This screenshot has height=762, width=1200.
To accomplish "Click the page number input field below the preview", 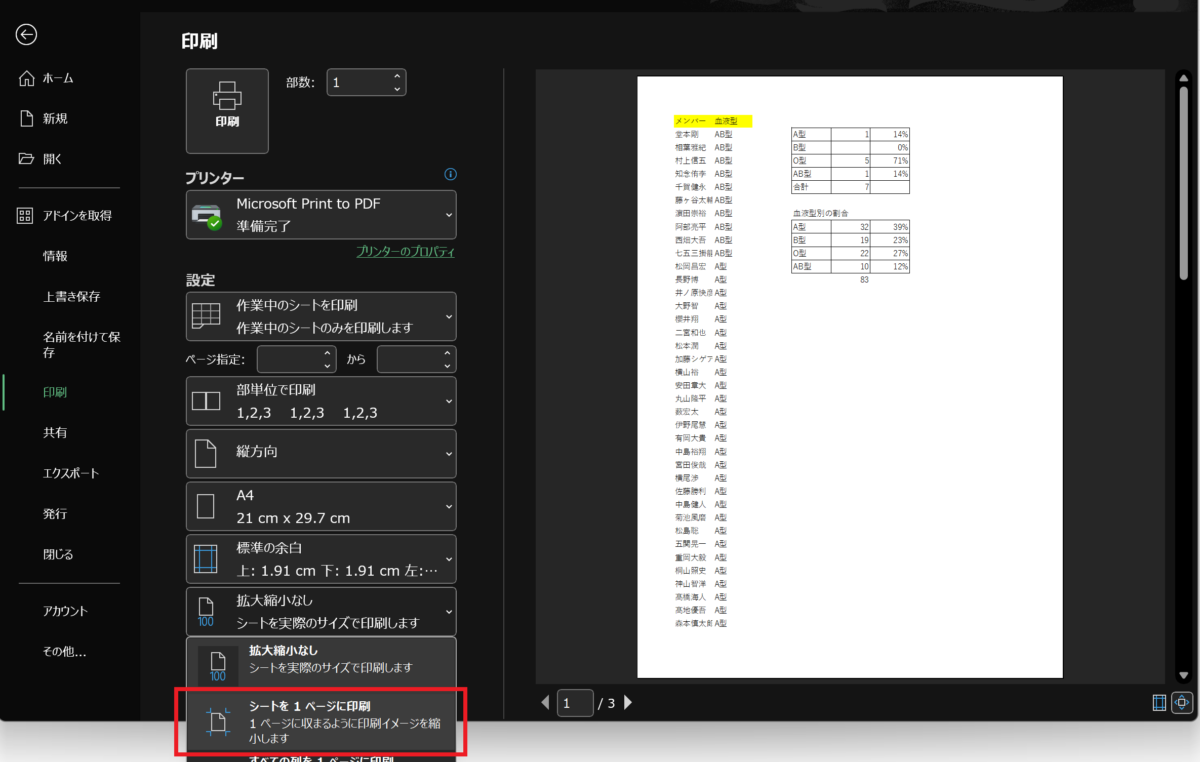I will pos(575,703).
